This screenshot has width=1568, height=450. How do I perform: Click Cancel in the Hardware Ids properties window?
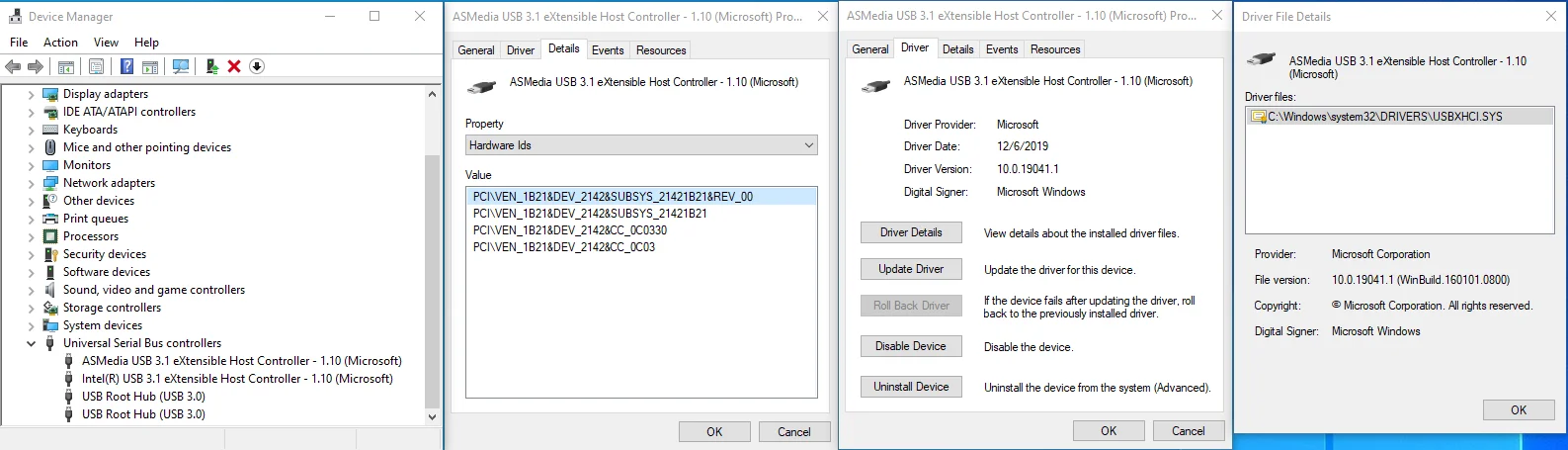[x=794, y=432]
